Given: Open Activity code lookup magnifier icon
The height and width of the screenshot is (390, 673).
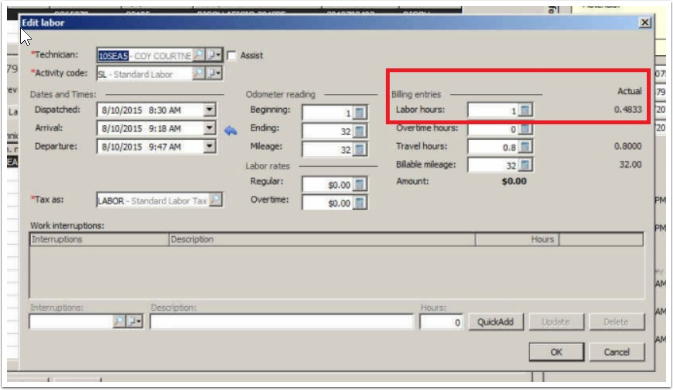Looking at the screenshot, I should pyautogui.click(x=198, y=73).
